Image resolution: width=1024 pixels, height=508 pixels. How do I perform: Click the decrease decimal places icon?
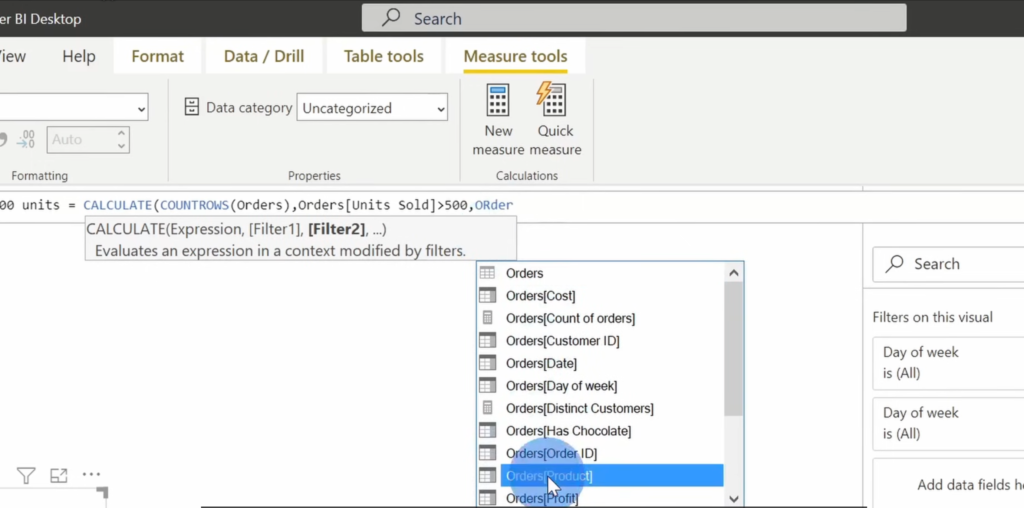coord(26,140)
